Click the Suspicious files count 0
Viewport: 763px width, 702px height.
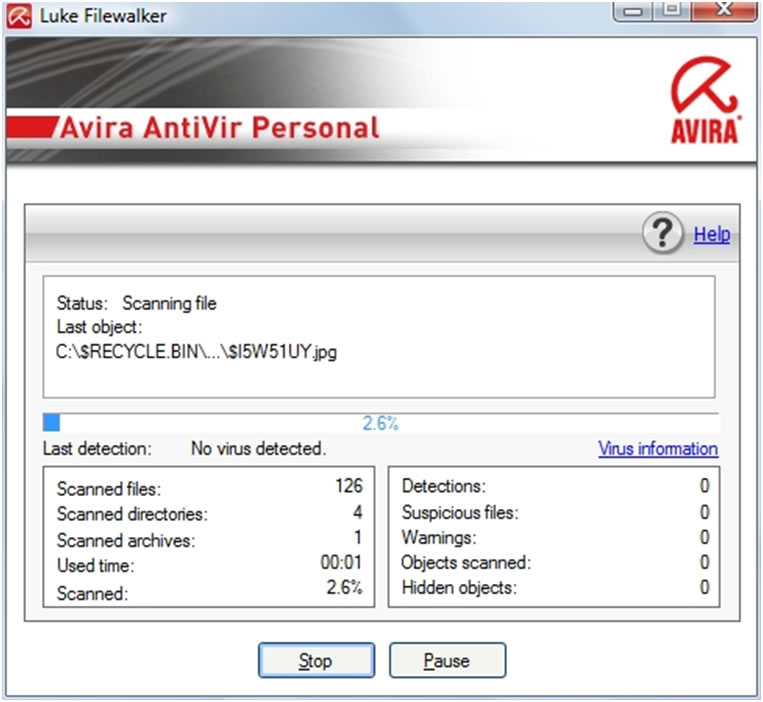click(705, 512)
